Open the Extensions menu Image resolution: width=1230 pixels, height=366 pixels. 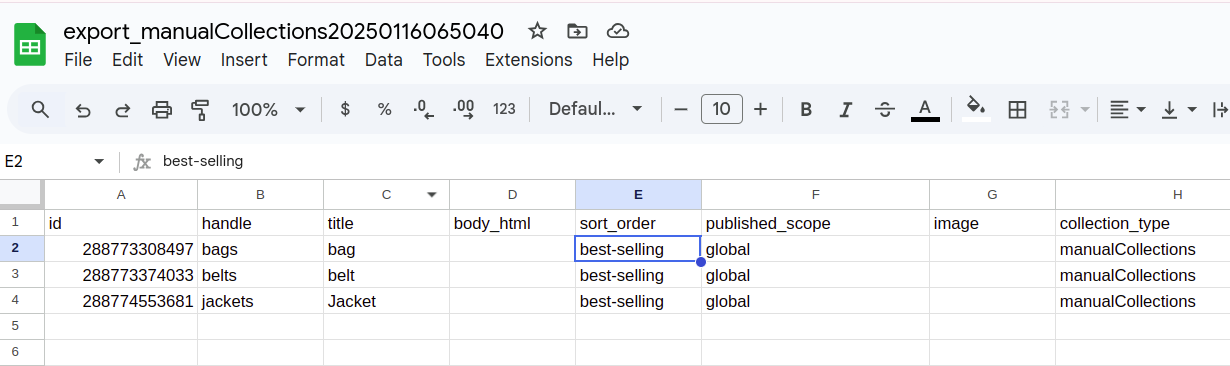(x=529, y=60)
